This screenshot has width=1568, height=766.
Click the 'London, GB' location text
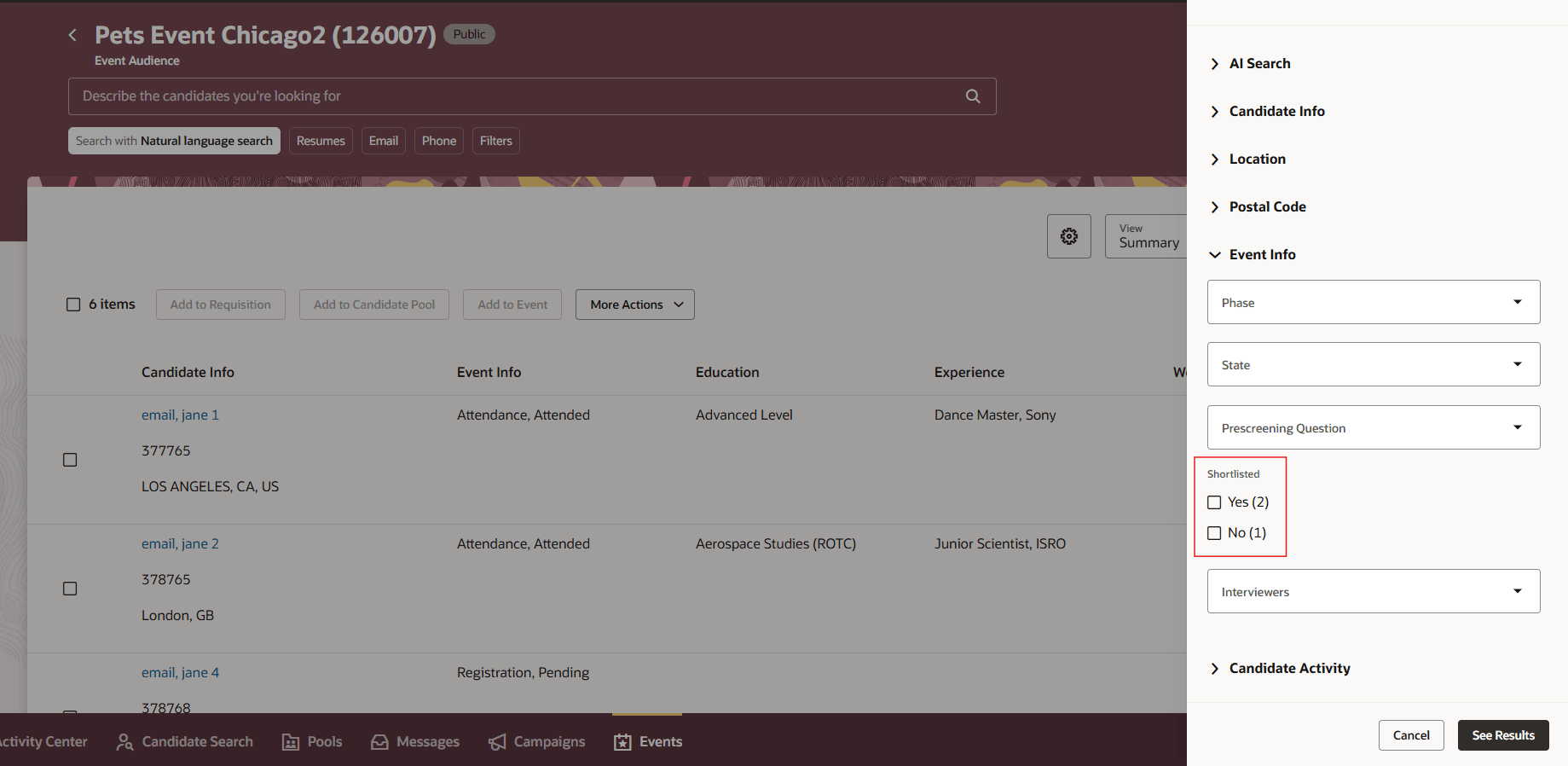[177, 615]
